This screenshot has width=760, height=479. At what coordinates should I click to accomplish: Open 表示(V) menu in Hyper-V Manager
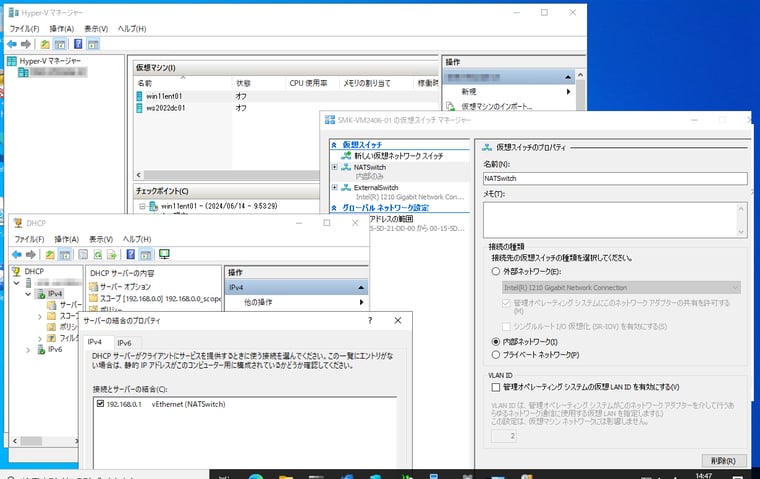[x=95, y=29]
